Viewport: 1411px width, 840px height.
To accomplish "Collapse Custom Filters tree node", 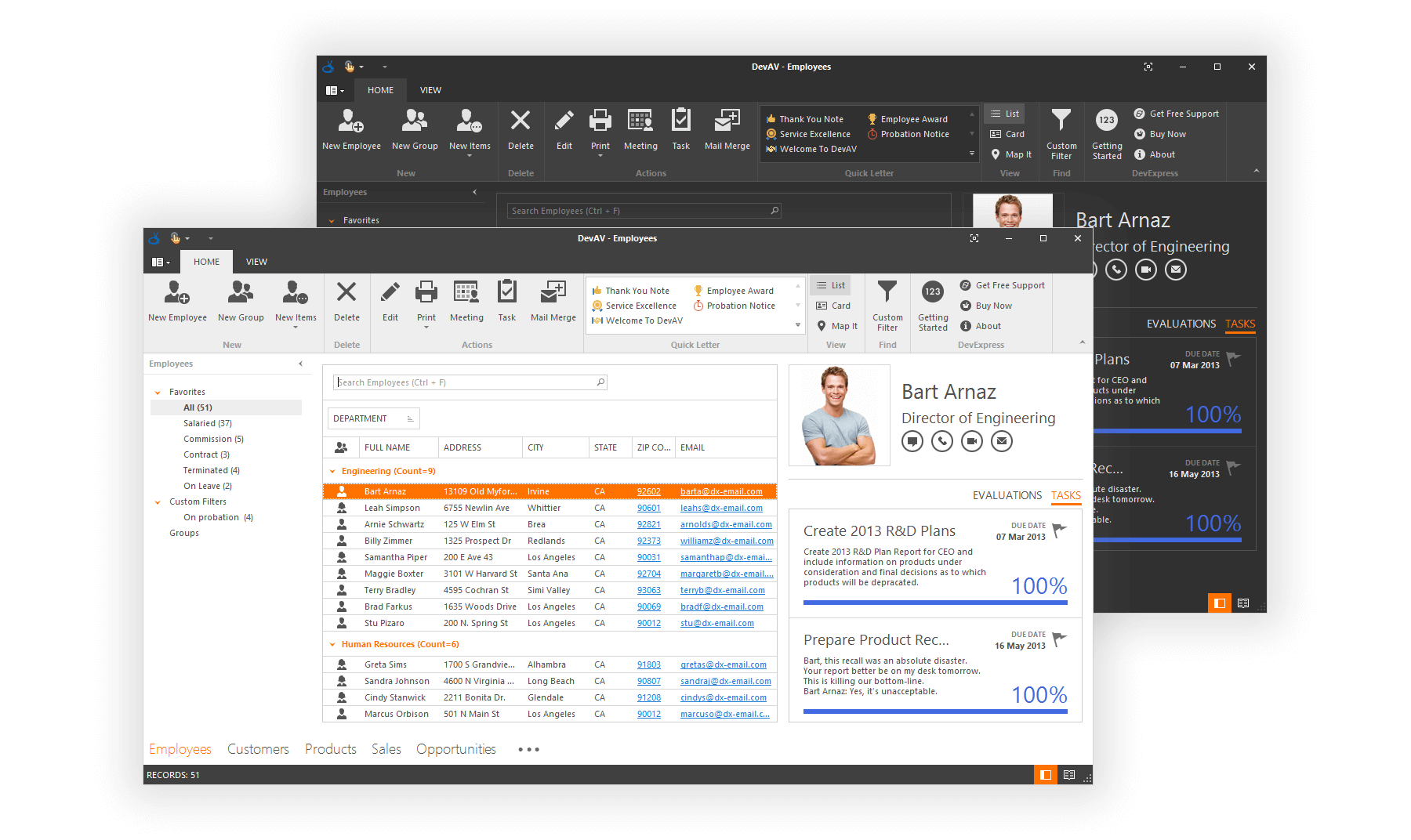I will click(158, 502).
